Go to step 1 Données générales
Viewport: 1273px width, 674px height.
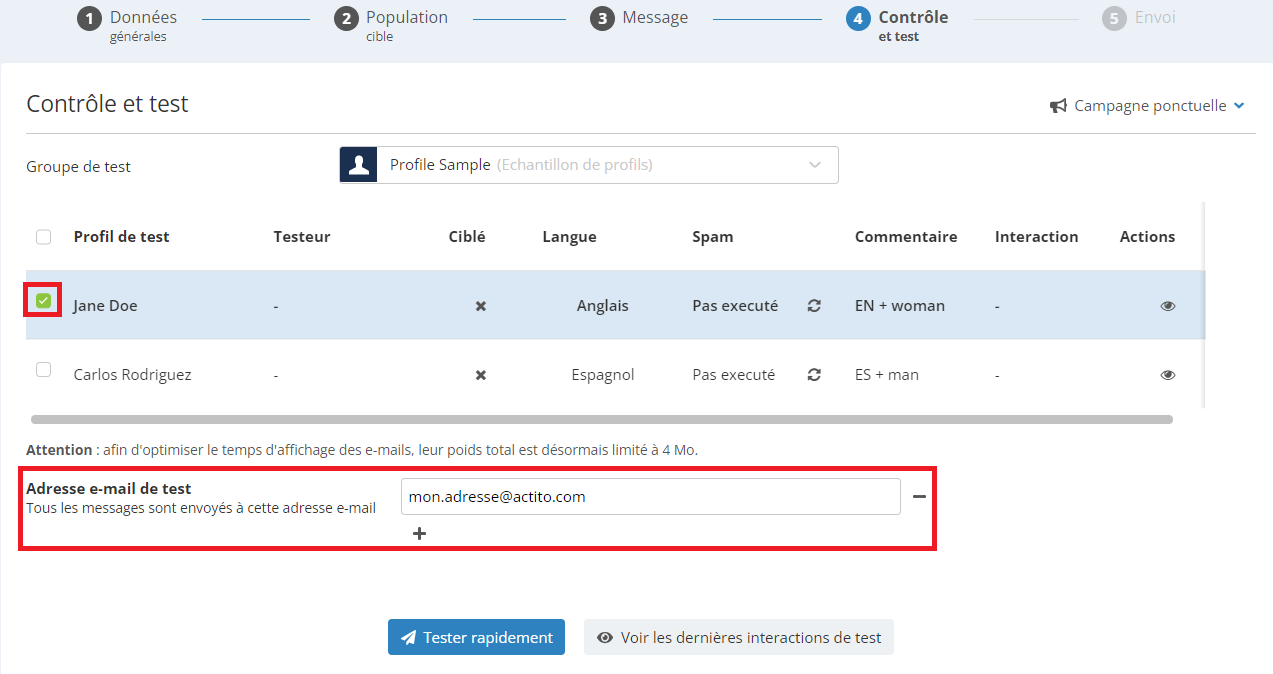pos(127,26)
